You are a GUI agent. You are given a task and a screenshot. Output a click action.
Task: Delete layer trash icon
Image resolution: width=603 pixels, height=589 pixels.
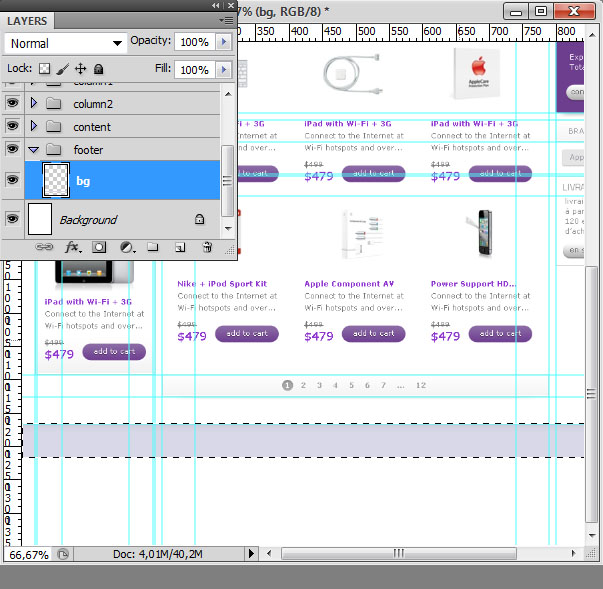207,246
